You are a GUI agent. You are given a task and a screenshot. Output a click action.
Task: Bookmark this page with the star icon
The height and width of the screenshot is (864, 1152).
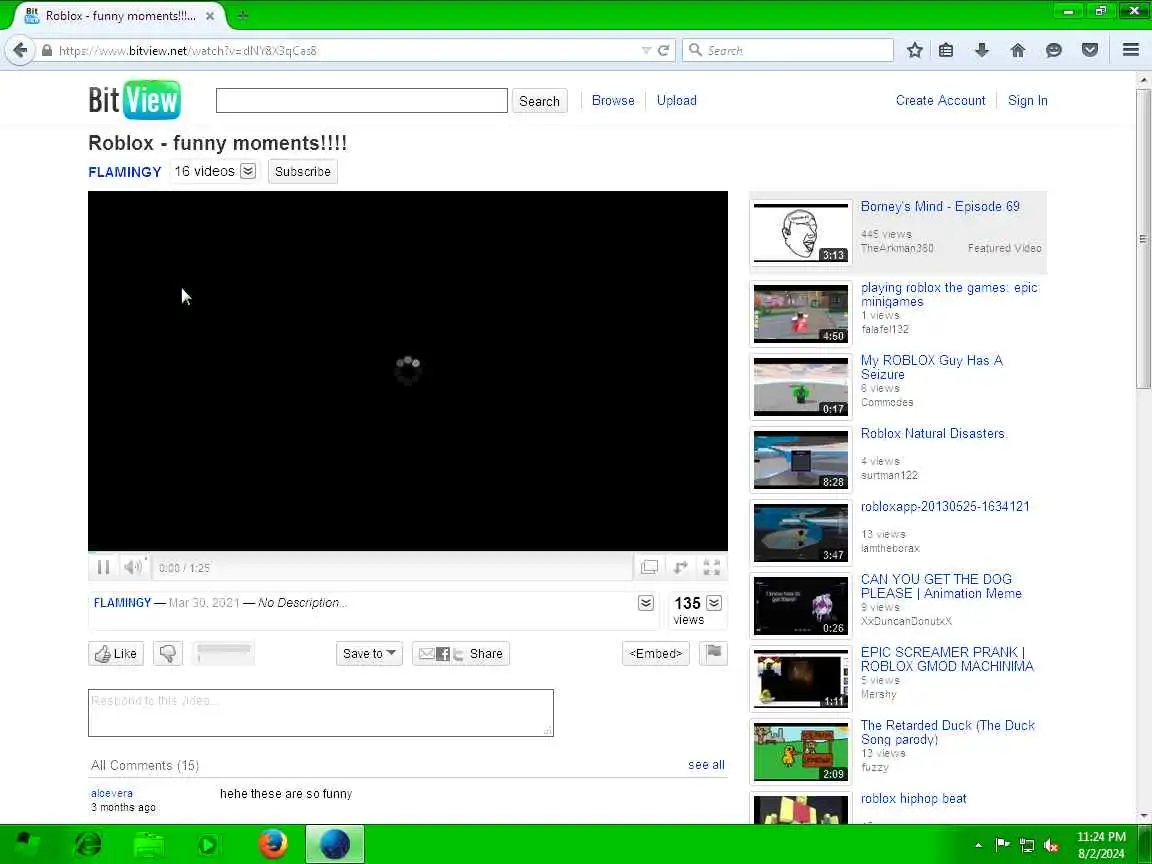(915, 50)
